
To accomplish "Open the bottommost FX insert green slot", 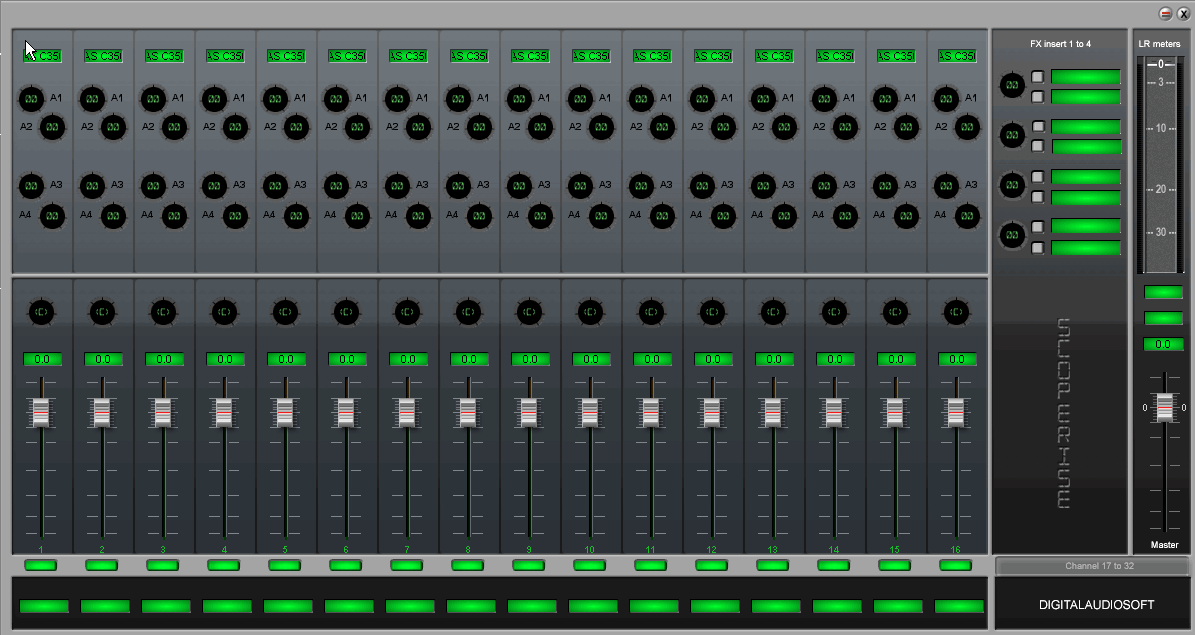I will 1085,247.
